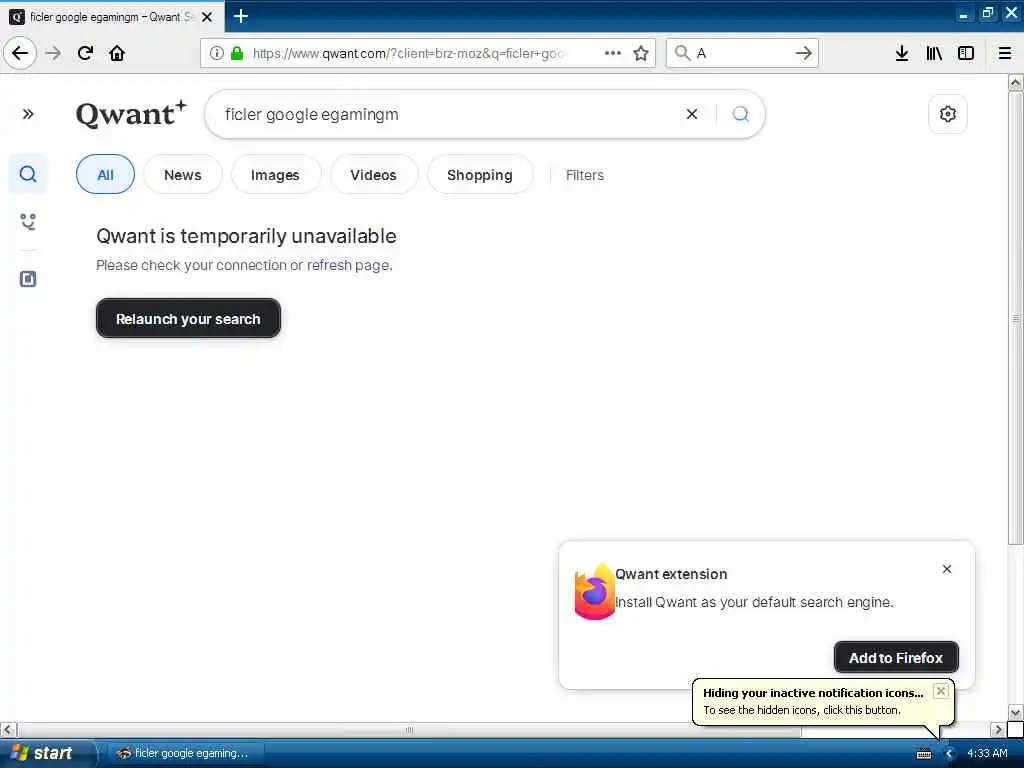Open page actions three-dot menu

[613, 53]
